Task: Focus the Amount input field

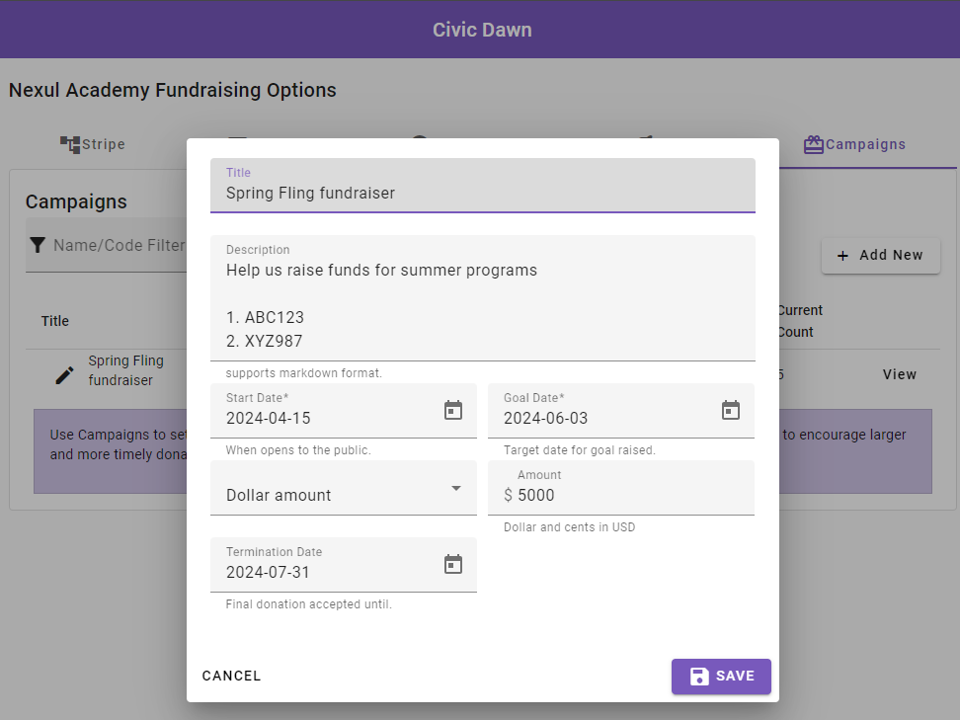Action: pyautogui.click(x=630, y=495)
